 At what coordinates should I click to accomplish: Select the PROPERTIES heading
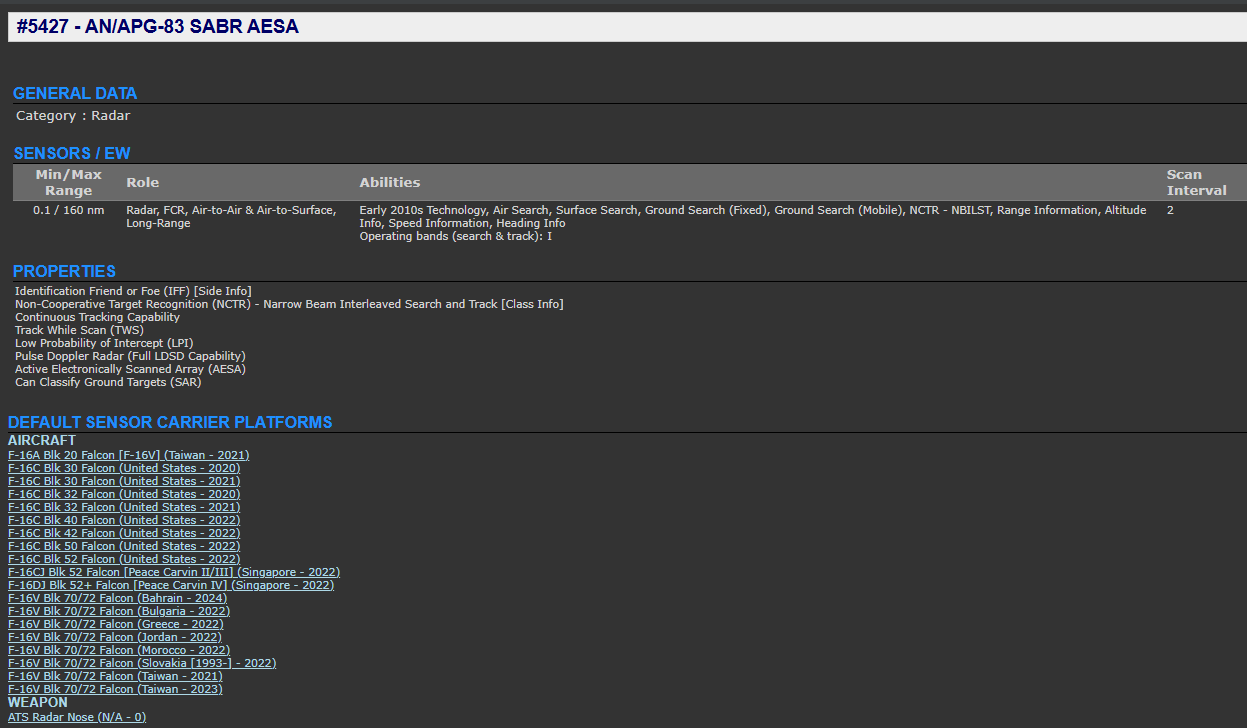[x=64, y=272]
